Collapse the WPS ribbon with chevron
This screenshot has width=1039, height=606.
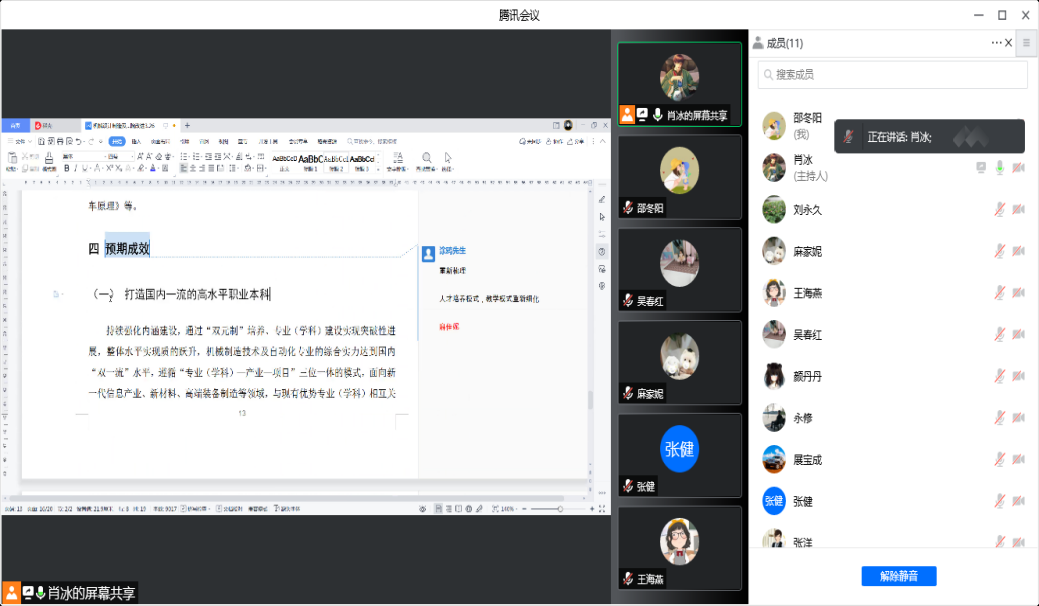(602, 141)
